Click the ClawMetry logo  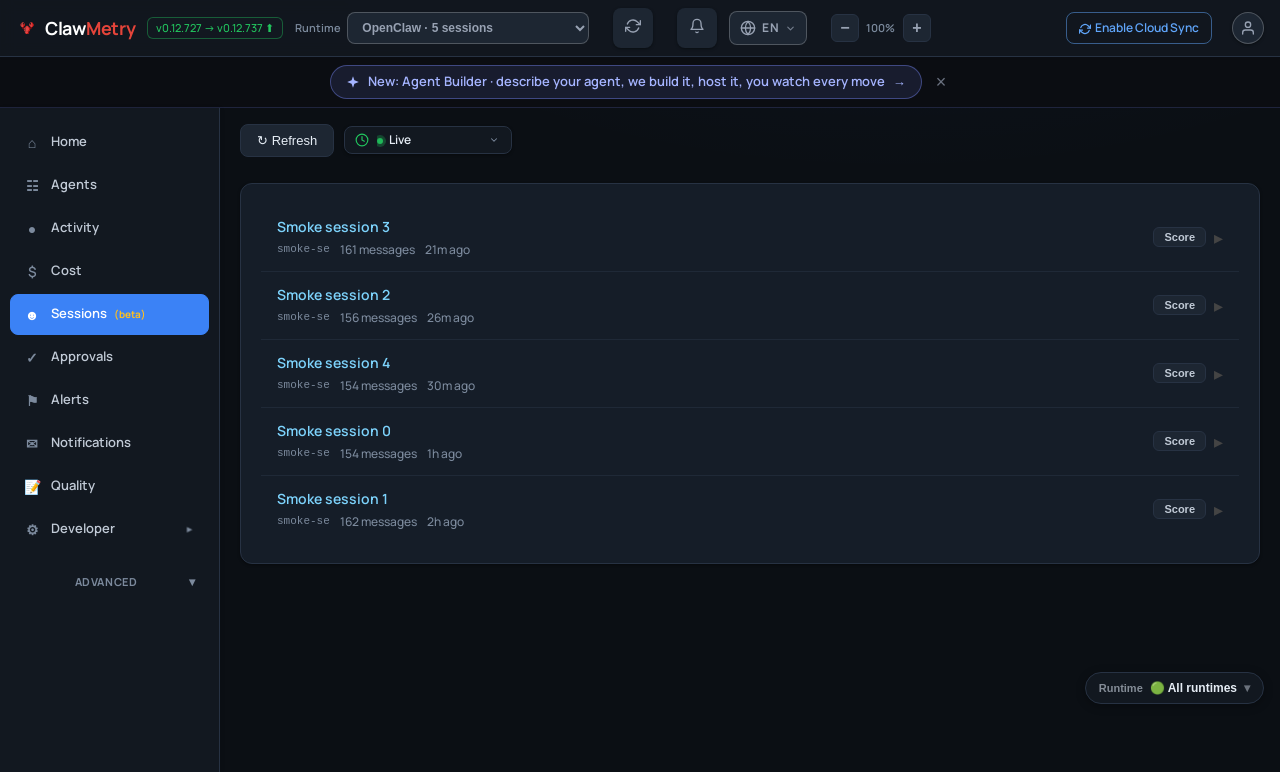77,28
